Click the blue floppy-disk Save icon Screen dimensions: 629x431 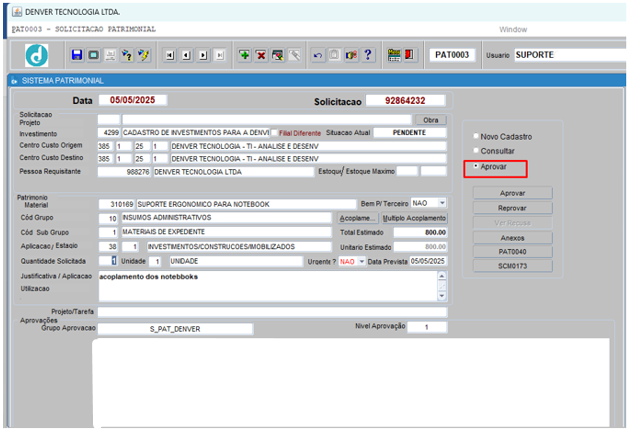(x=76, y=55)
